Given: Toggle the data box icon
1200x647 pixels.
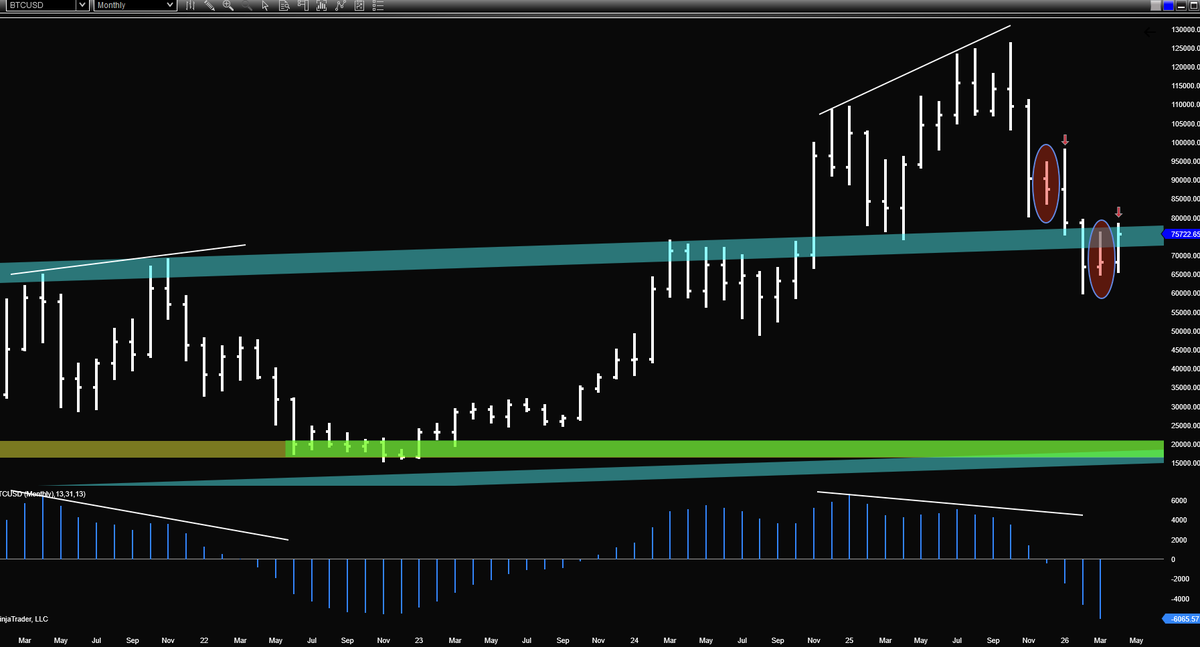Looking at the screenshot, I should click(284, 5).
